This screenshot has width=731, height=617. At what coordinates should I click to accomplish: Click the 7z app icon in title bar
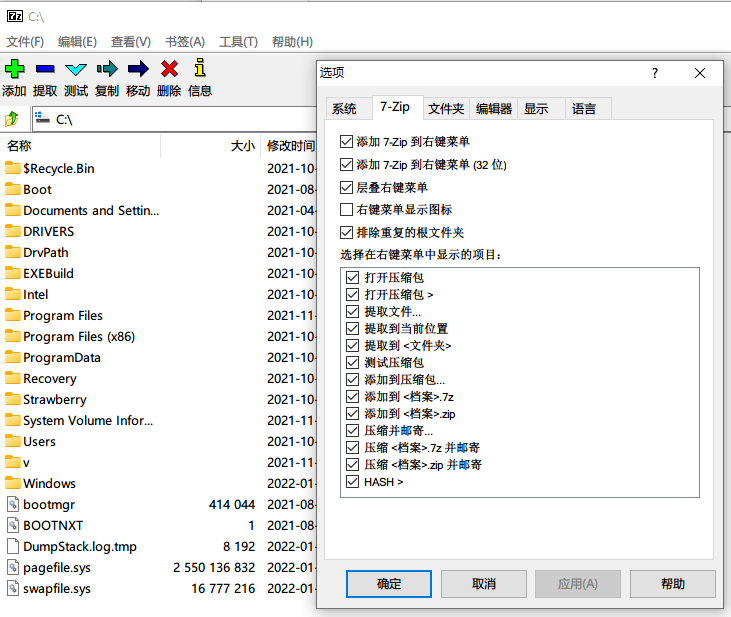click(x=14, y=16)
